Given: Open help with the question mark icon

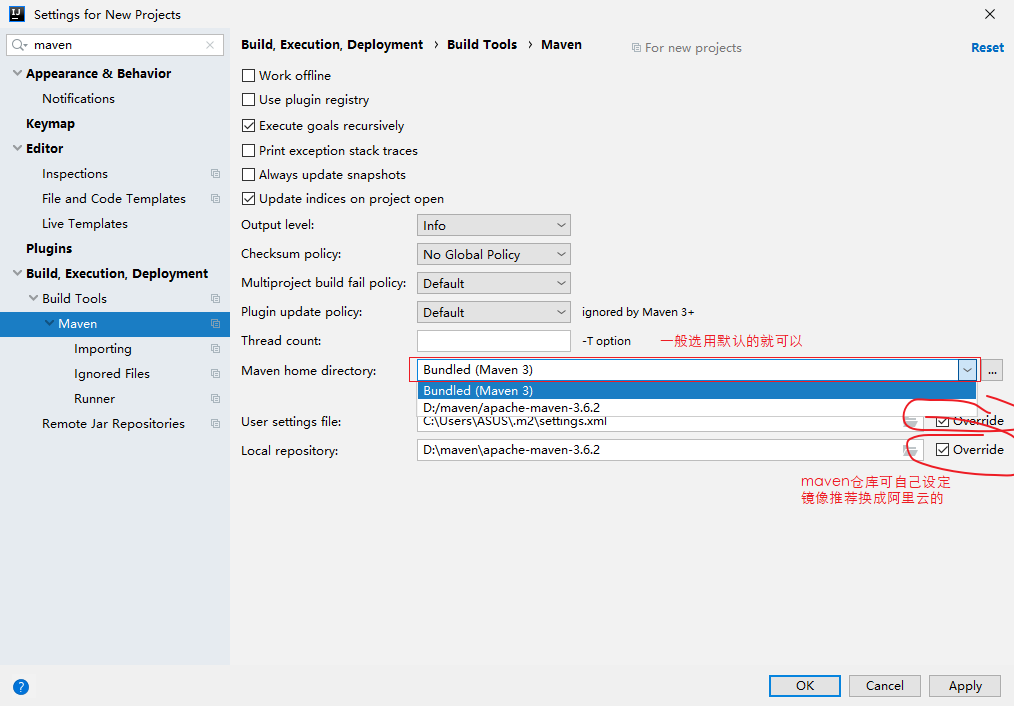Looking at the screenshot, I should coord(21,687).
